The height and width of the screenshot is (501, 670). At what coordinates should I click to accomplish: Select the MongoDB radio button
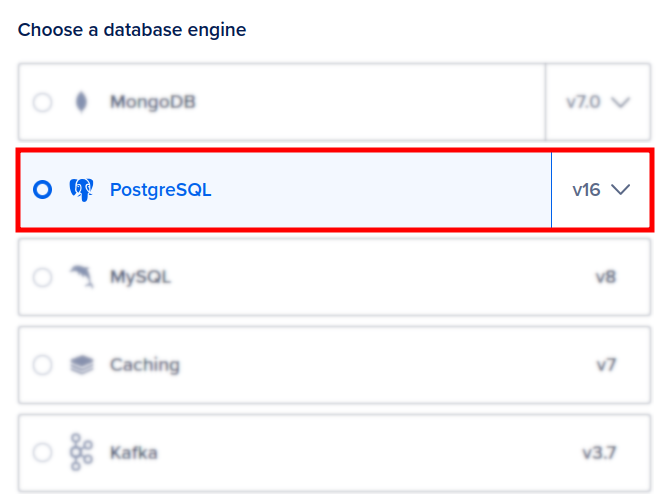pyautogui.click(x=42, y=102)
